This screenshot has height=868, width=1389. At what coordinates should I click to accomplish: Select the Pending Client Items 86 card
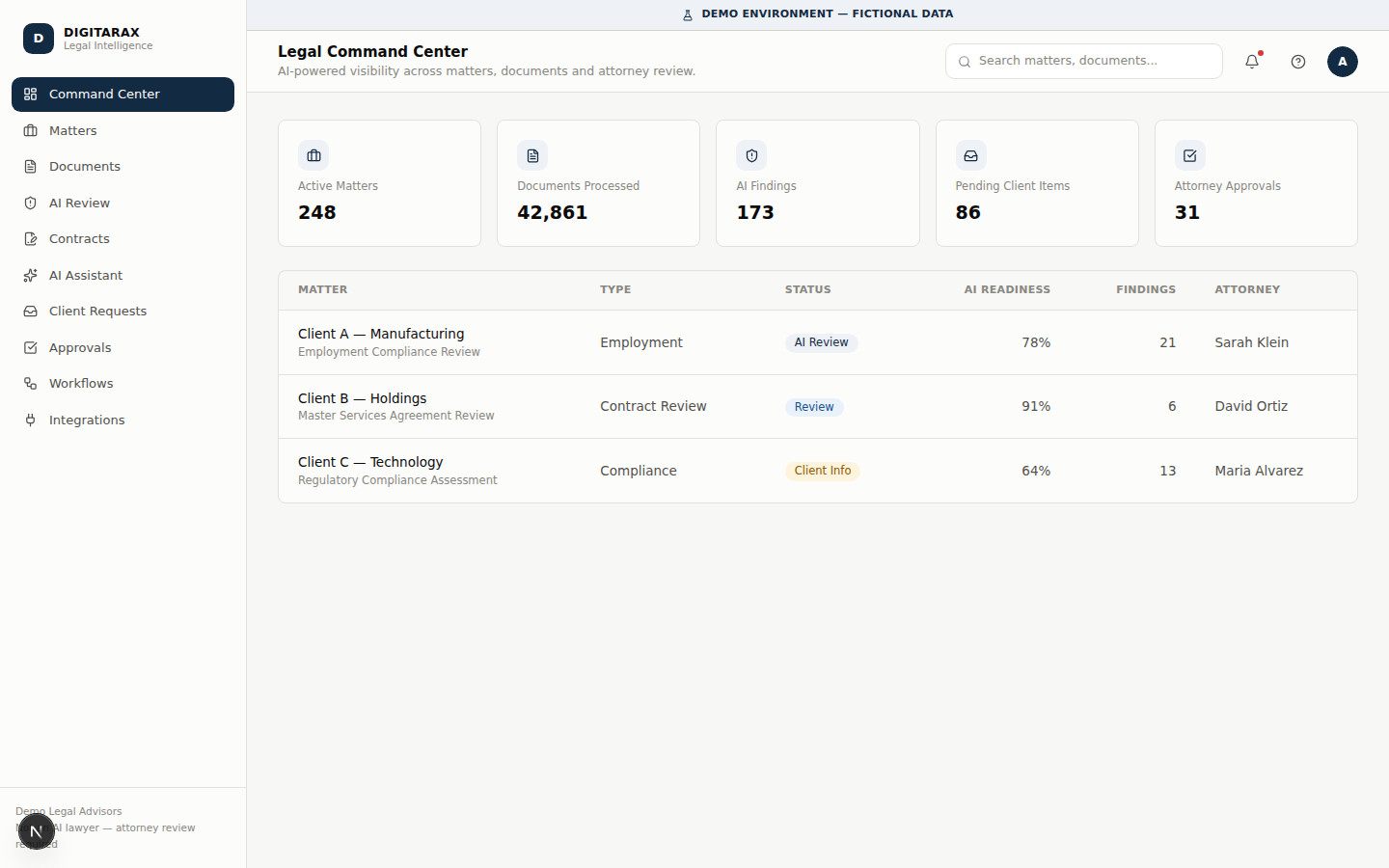click(1037, 183)
